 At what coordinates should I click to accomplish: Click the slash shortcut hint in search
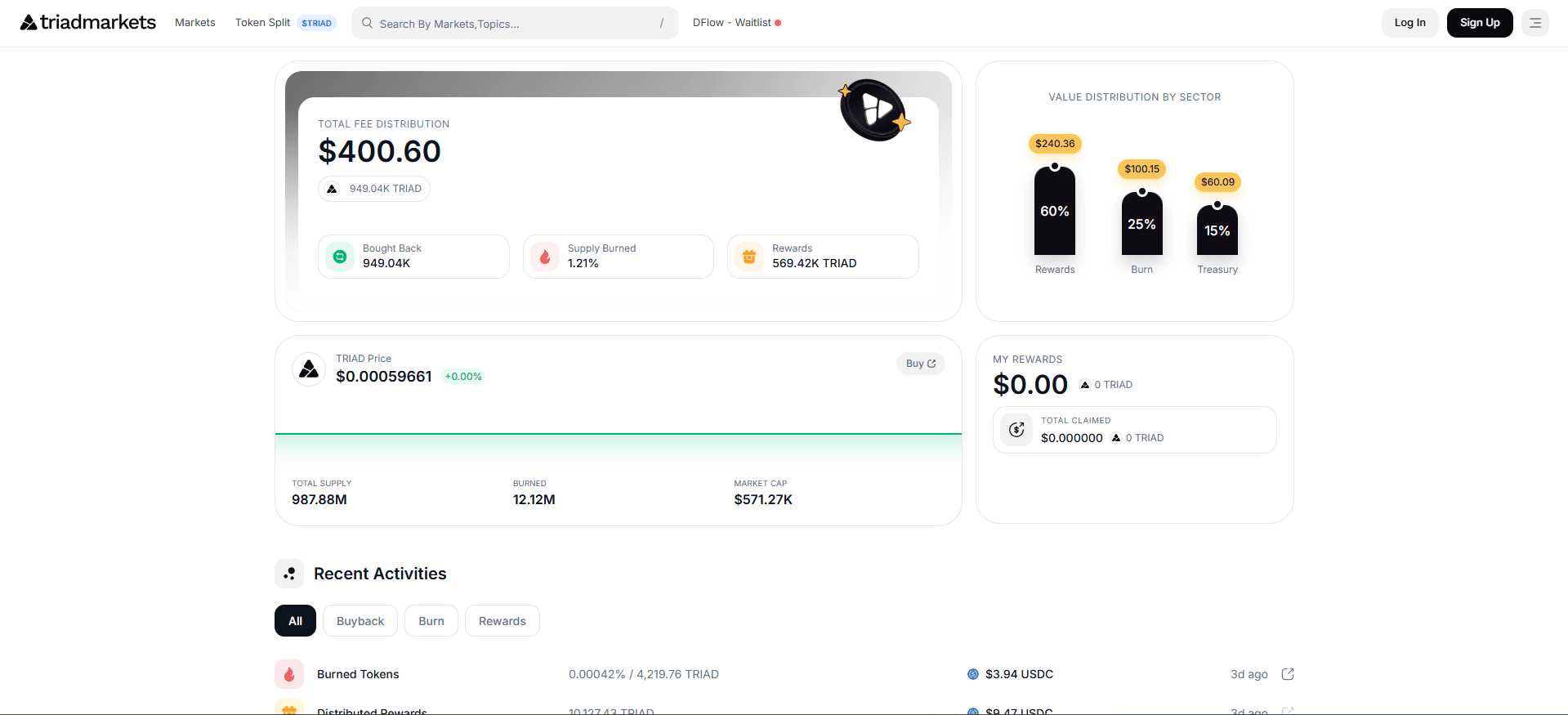tap(661, 24)
